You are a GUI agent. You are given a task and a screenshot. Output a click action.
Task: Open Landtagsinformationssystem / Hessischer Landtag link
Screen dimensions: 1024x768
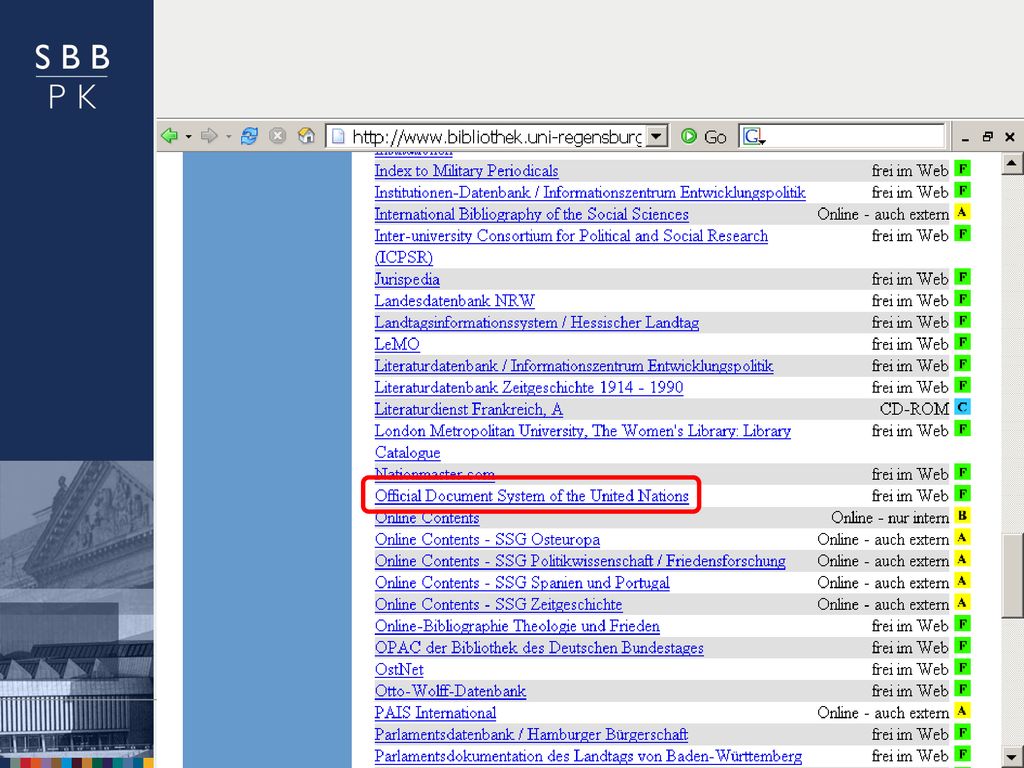point(537,323)
